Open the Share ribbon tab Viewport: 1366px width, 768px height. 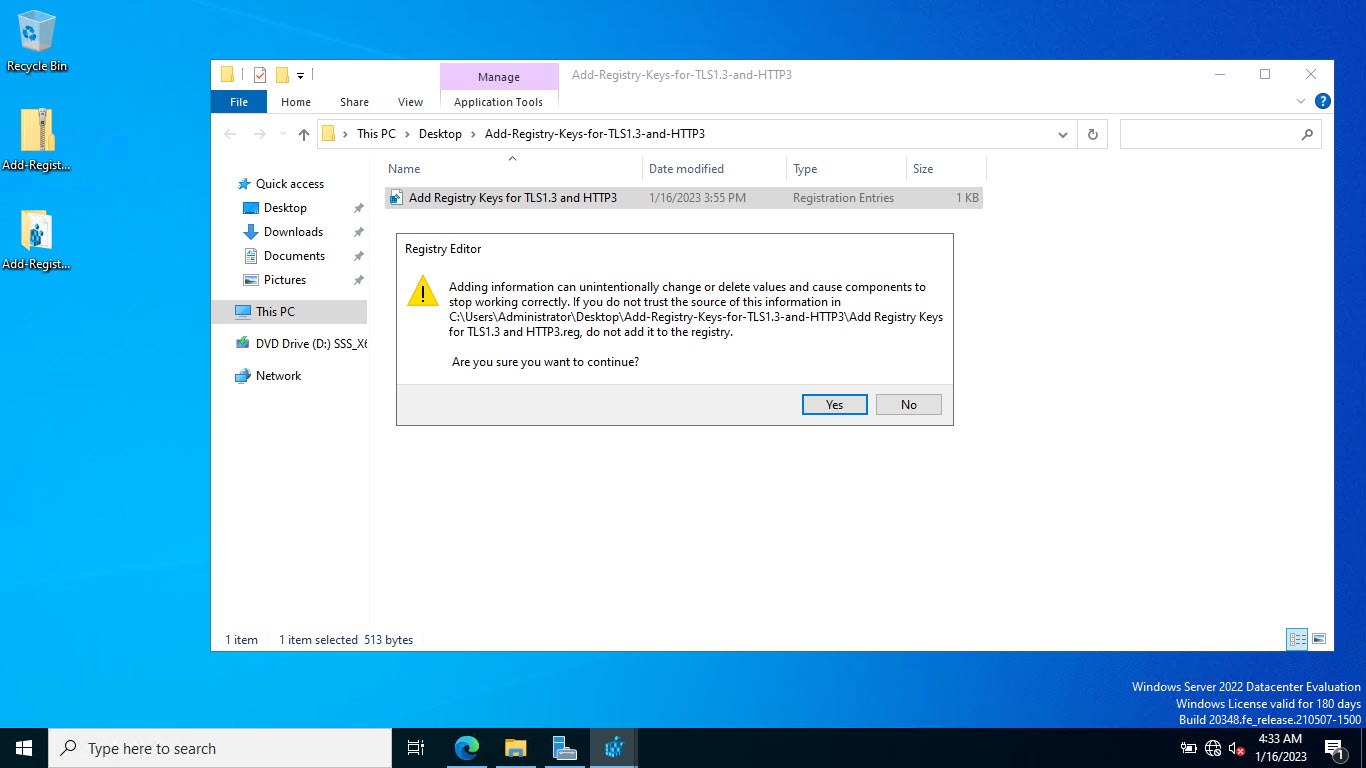[x=354, y=102]
